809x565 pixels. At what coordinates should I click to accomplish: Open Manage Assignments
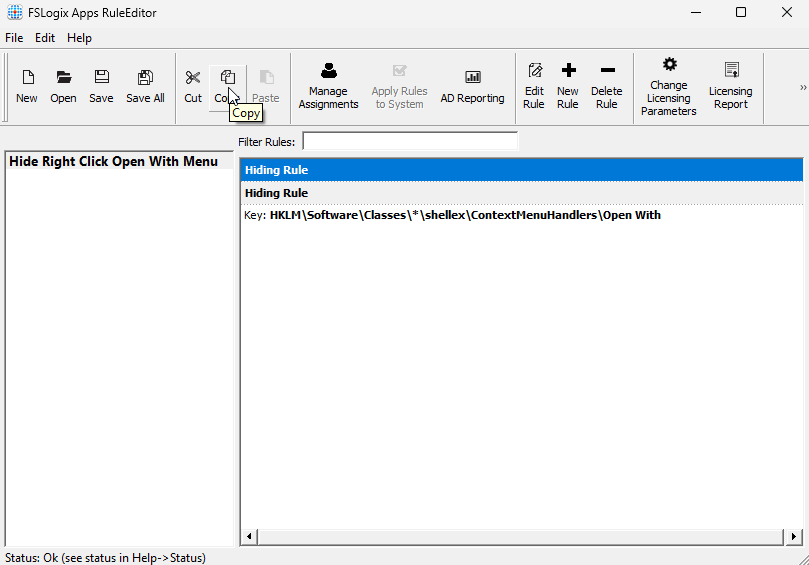(x=328, y=87)
